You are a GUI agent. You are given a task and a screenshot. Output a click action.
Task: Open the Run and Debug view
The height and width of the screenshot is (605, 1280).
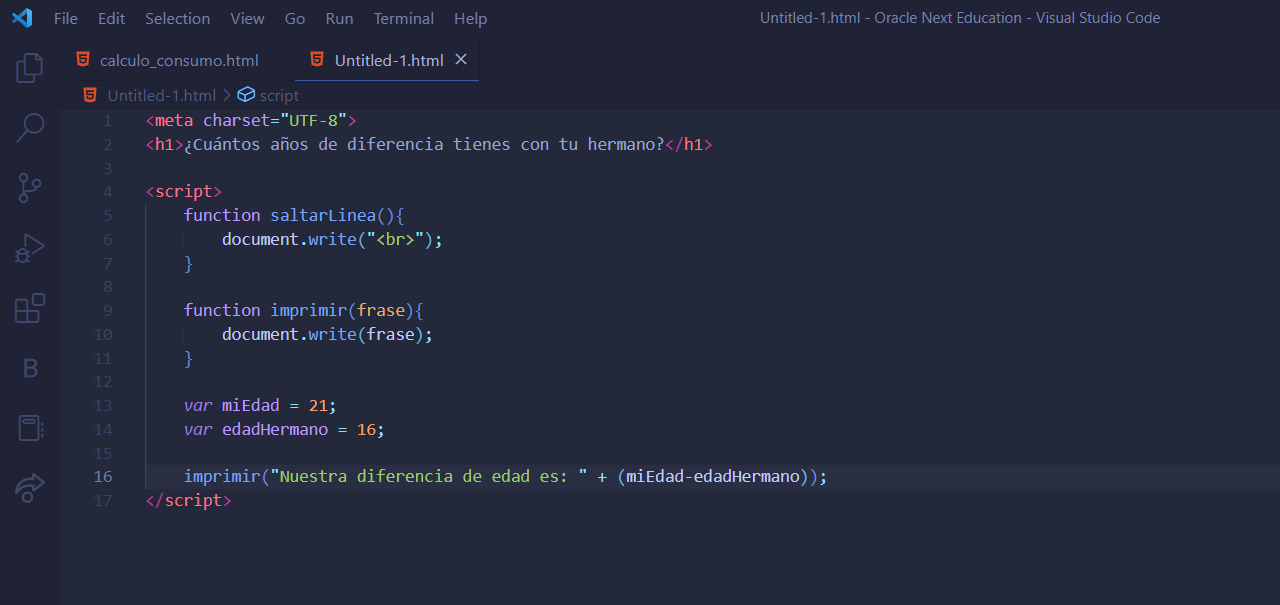click(30, 248)
